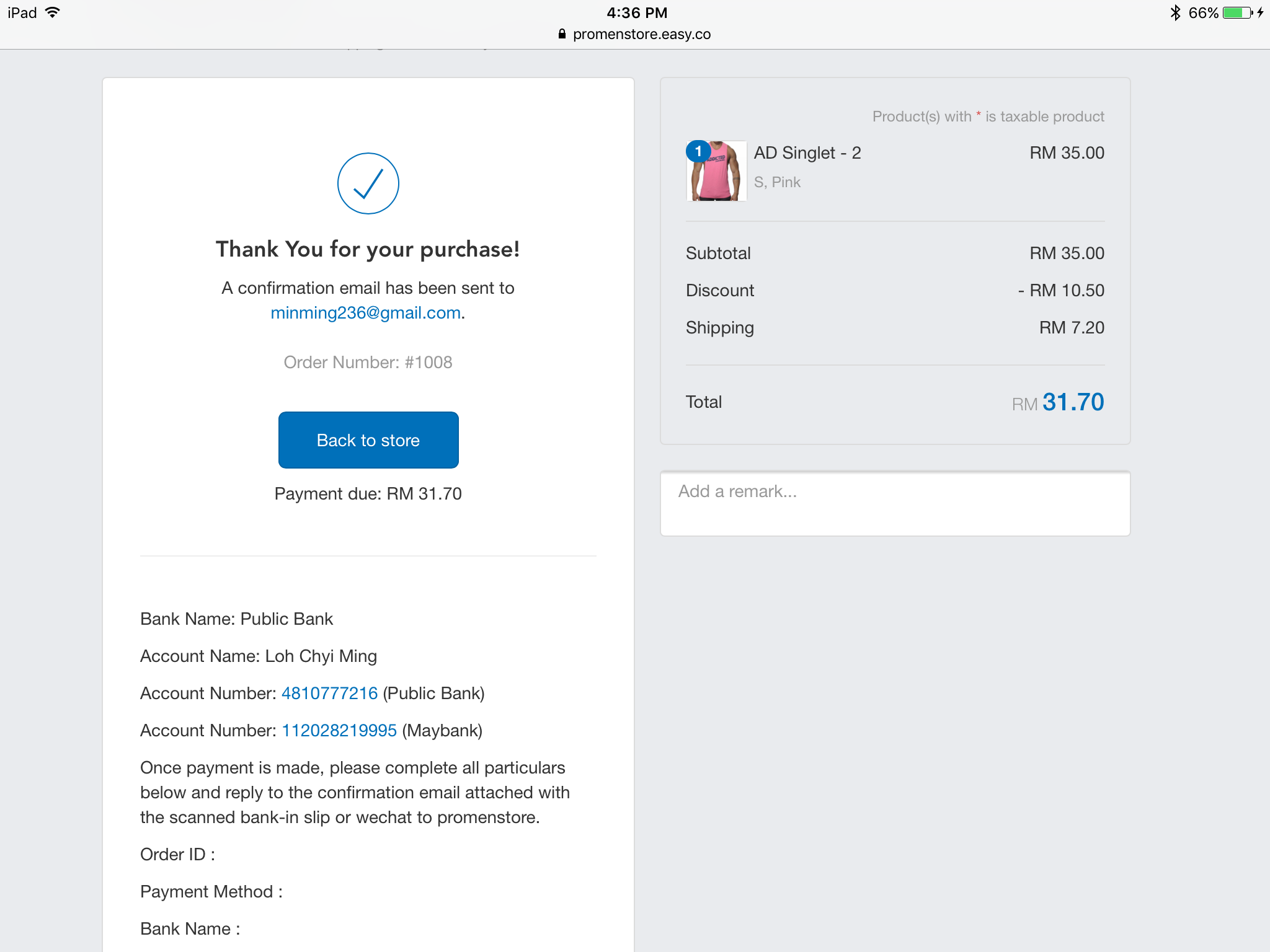Tap the total amount RM 31.70

(1058, 402)
